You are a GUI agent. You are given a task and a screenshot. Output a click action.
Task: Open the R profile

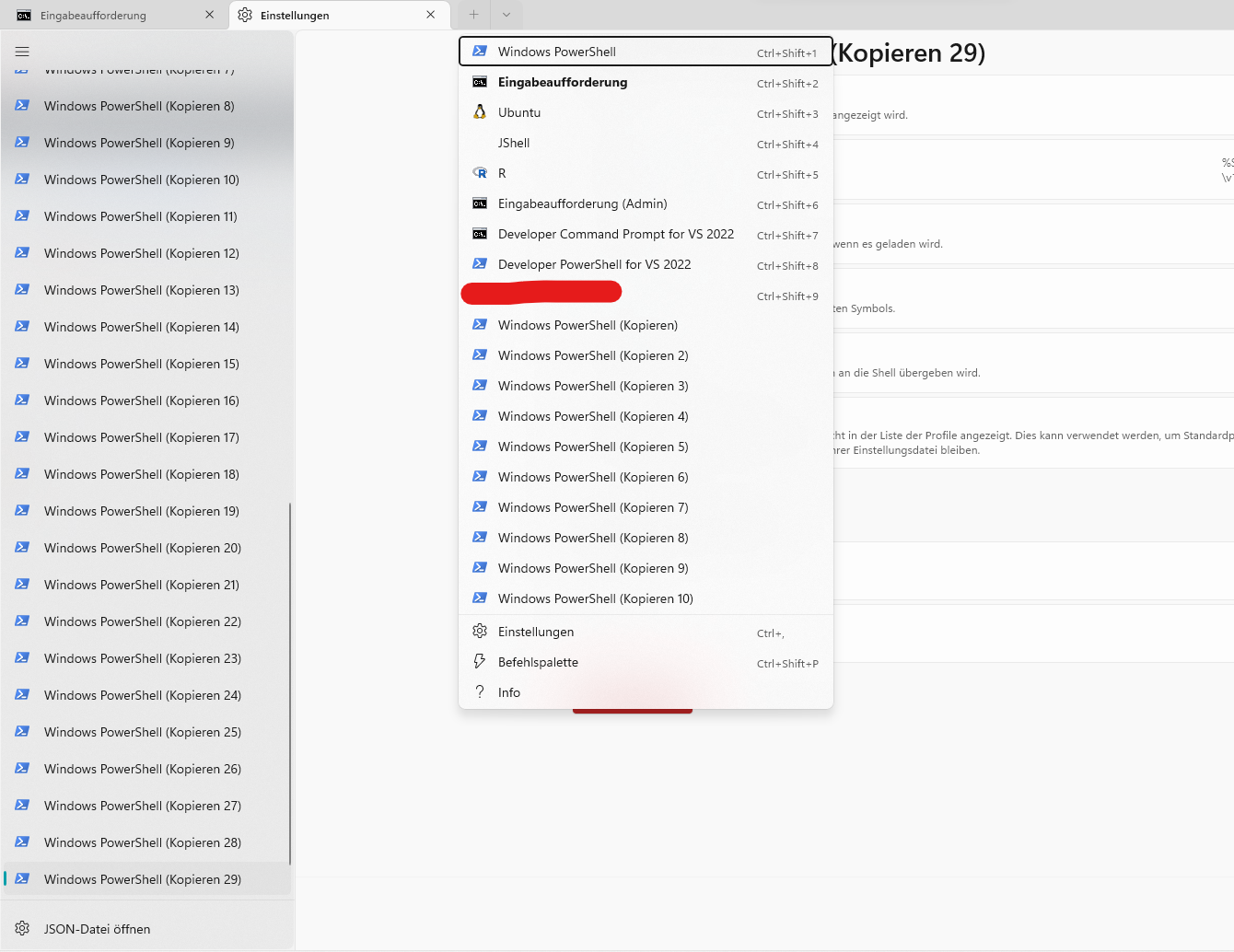[646, 173]
